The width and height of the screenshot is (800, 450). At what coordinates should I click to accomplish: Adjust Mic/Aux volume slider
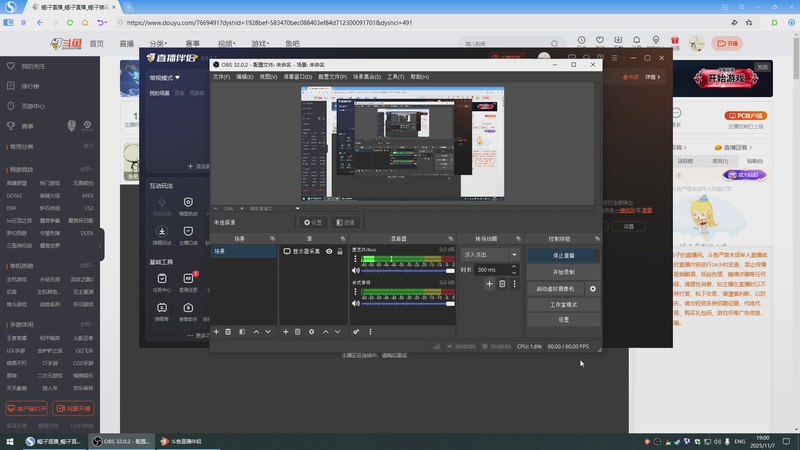point(408,270)
